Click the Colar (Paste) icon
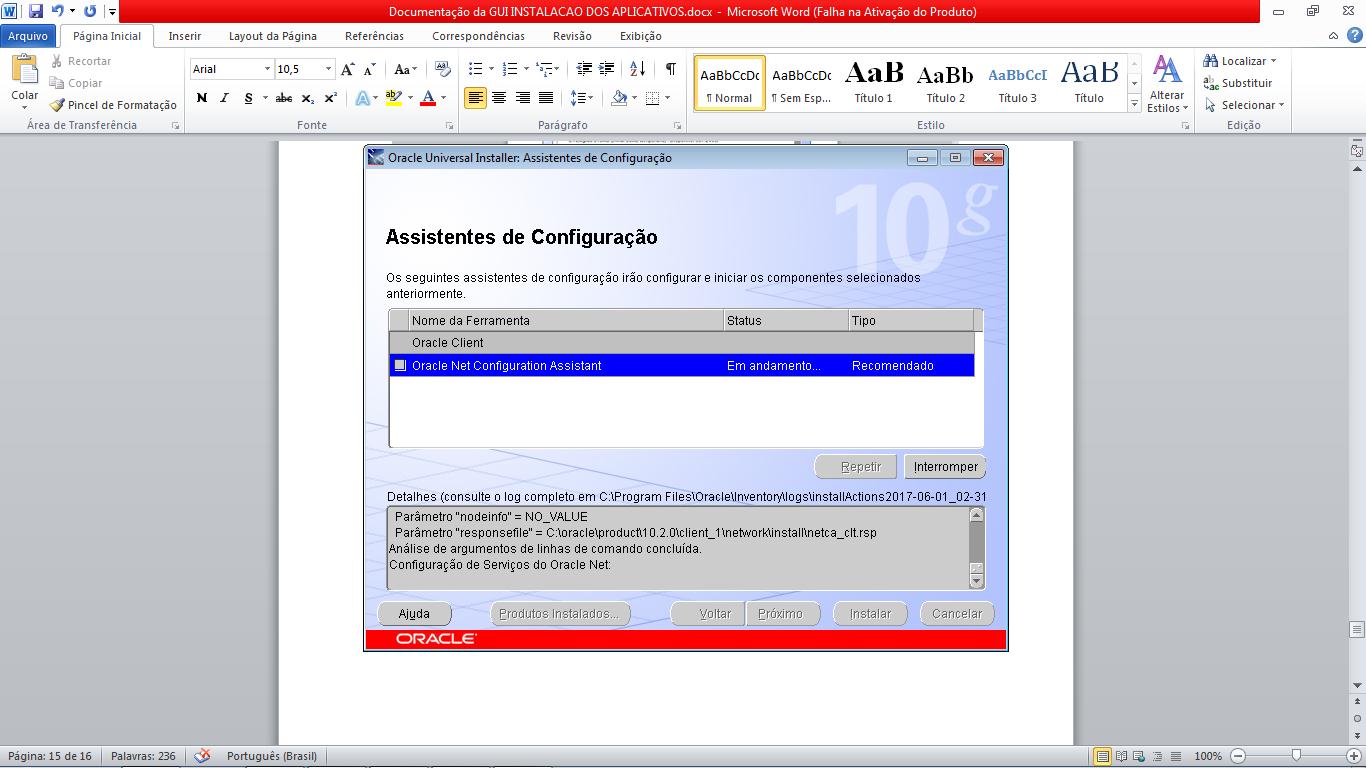Viewport: 1366px width, 768px height. click(x=24, y=72)
